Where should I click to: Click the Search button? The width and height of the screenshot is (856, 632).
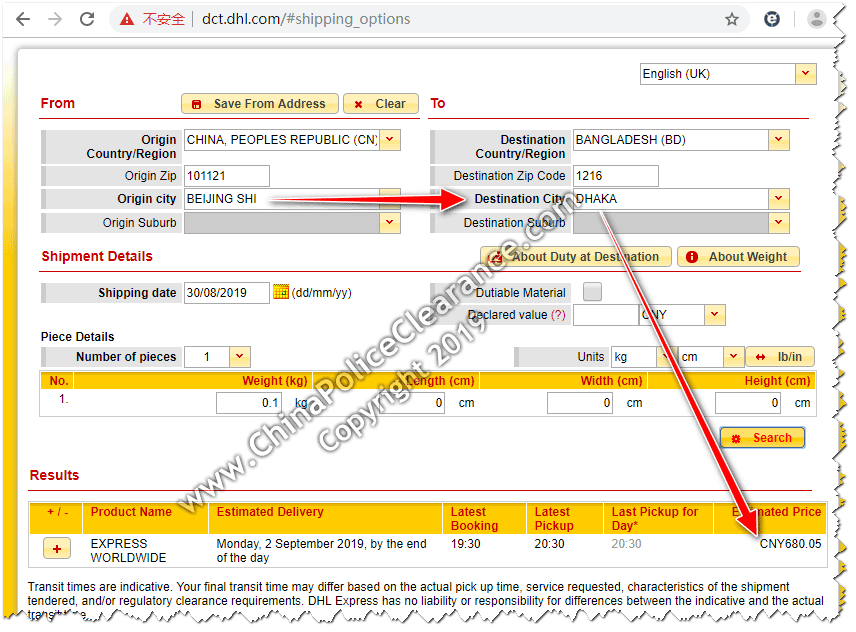point(762,438)
